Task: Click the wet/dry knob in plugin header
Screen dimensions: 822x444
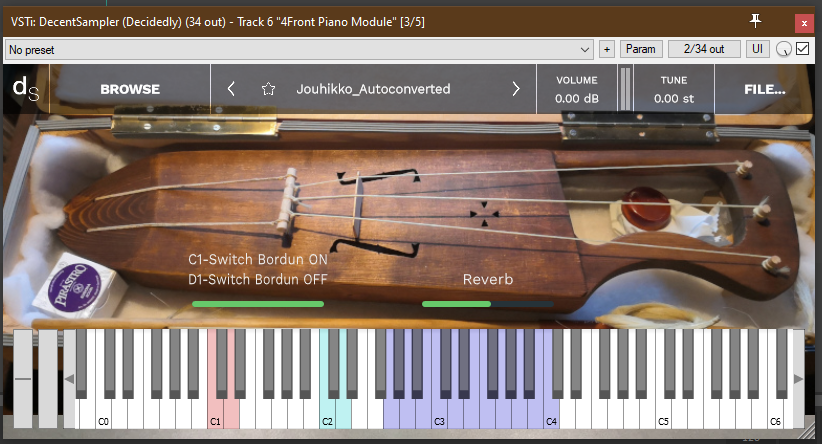Action: pyautogui.click(x=784, y=49)
